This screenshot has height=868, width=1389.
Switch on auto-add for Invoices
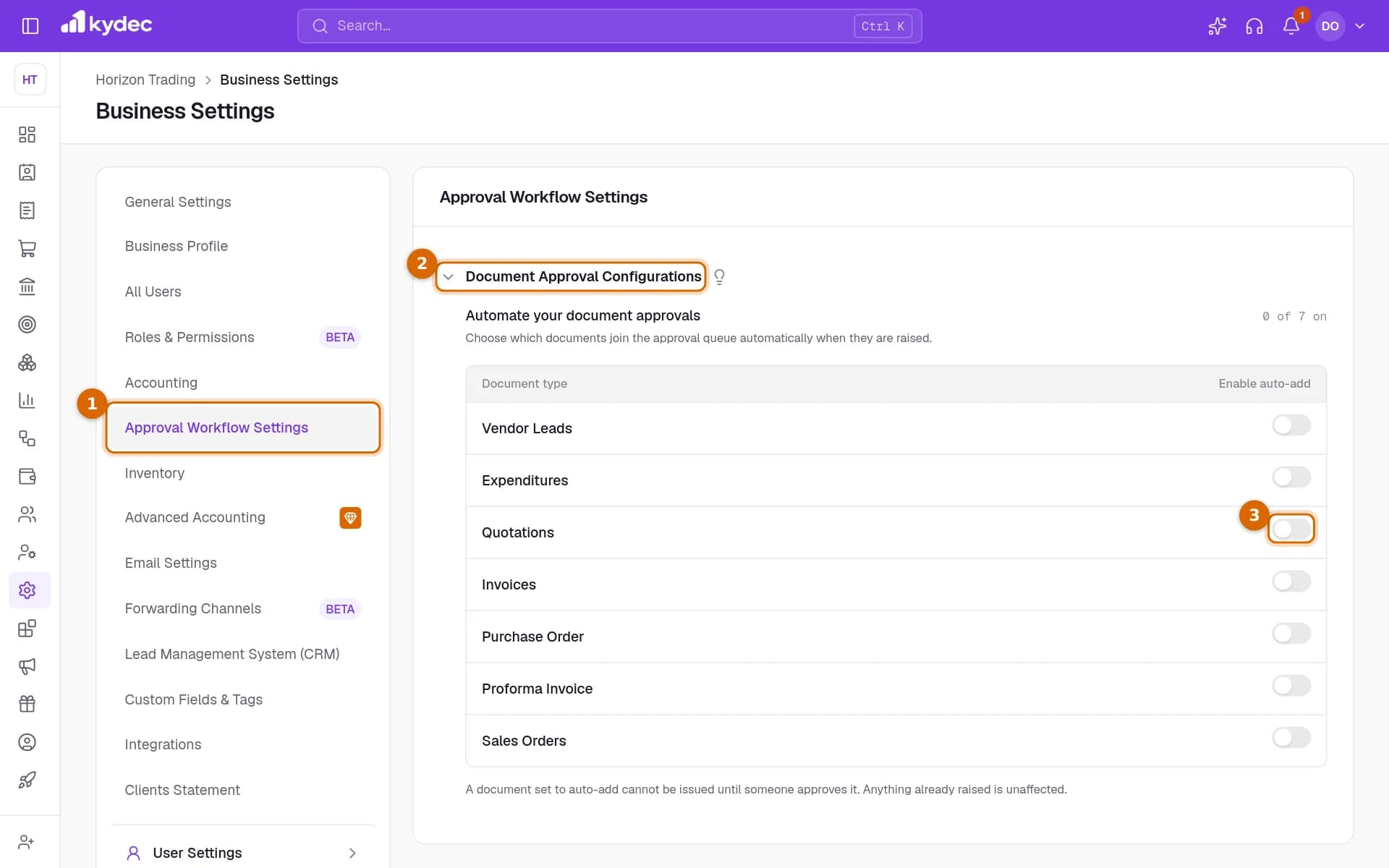pos(1291,582)
